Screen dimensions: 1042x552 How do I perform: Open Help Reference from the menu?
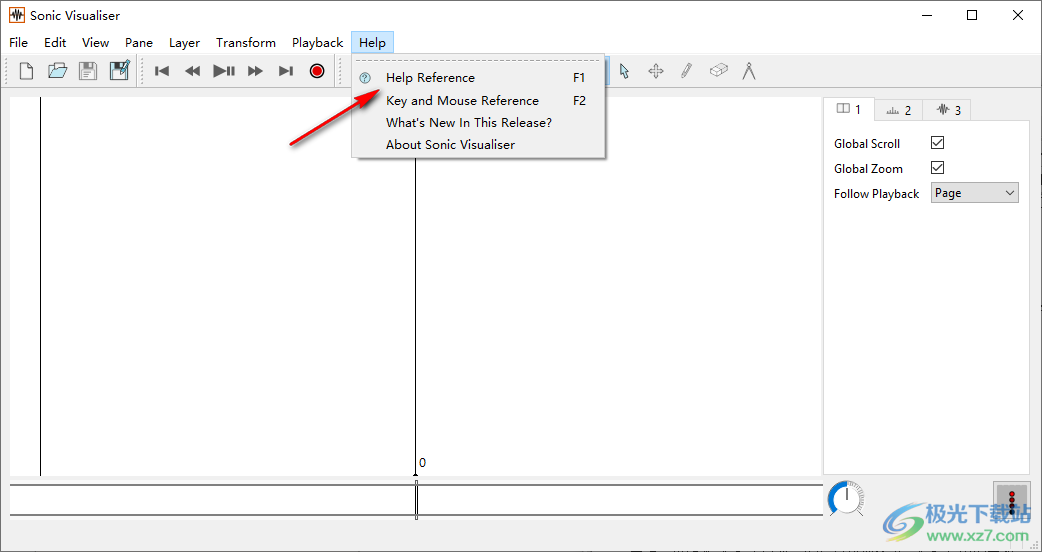430,78
